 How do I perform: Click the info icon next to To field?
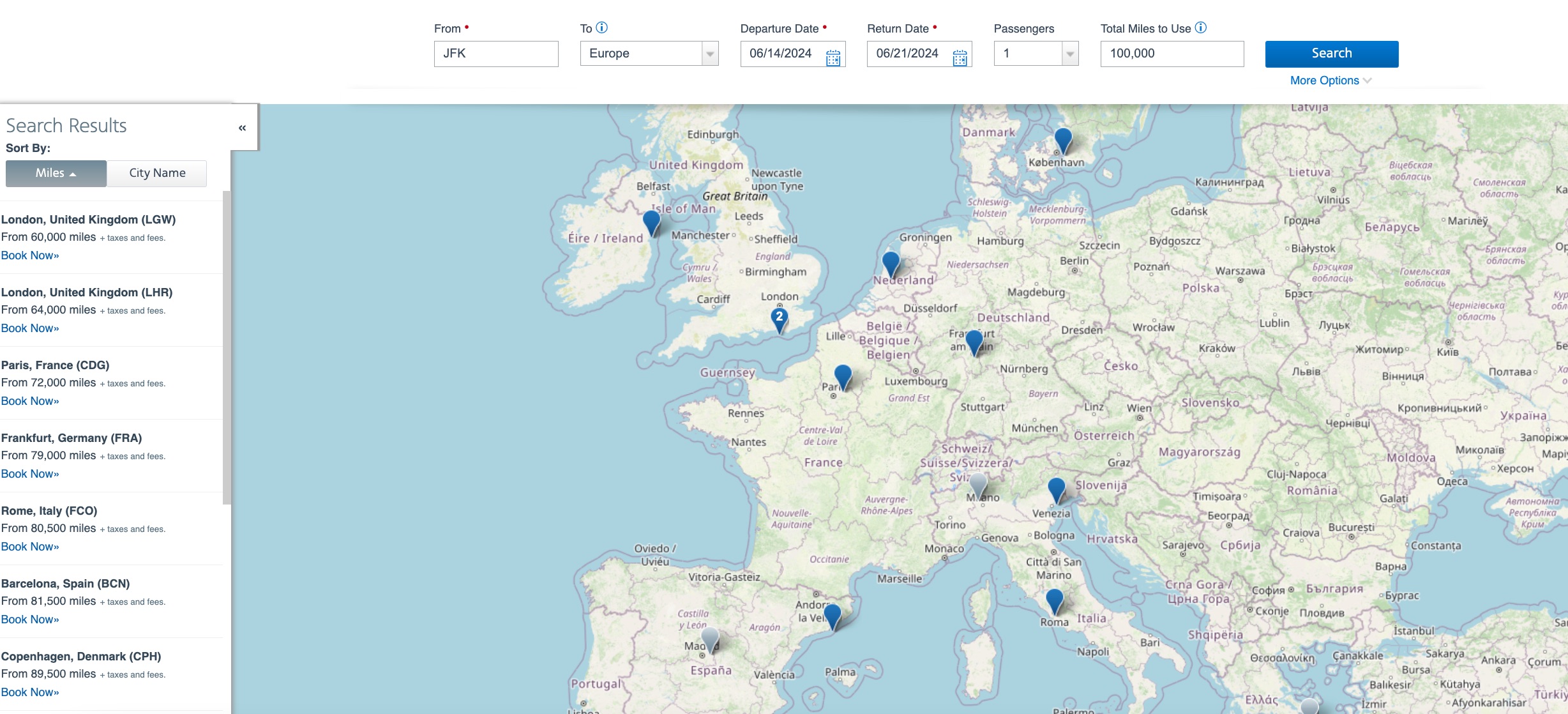tap(601, 27)
